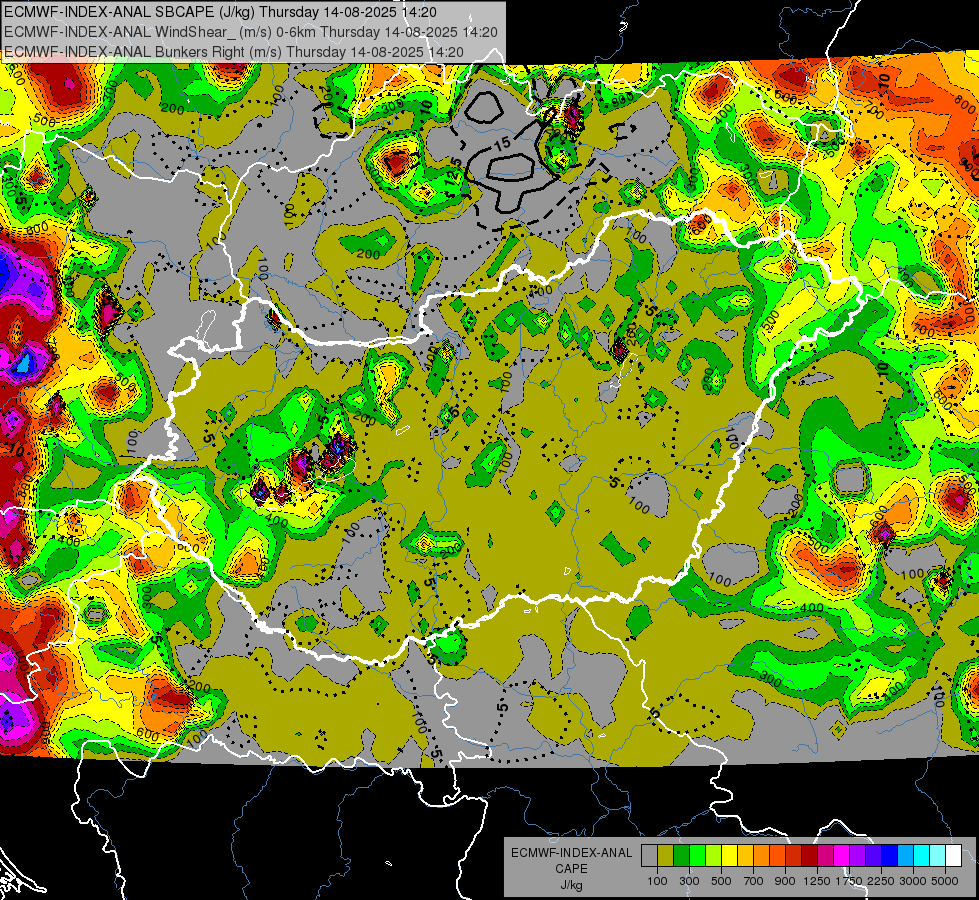The width and height of the screenshot is (979, 900).
Task: Click the 3000 value in the legend
Action: [913, 881]
